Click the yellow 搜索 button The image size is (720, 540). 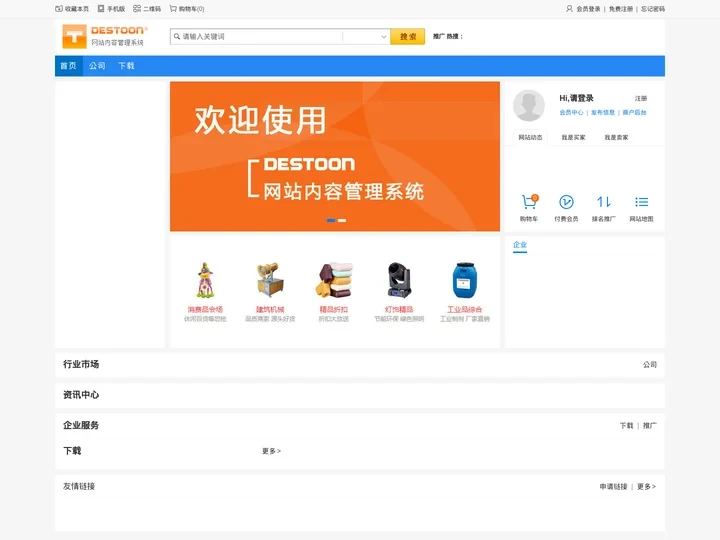coord(408,37)
